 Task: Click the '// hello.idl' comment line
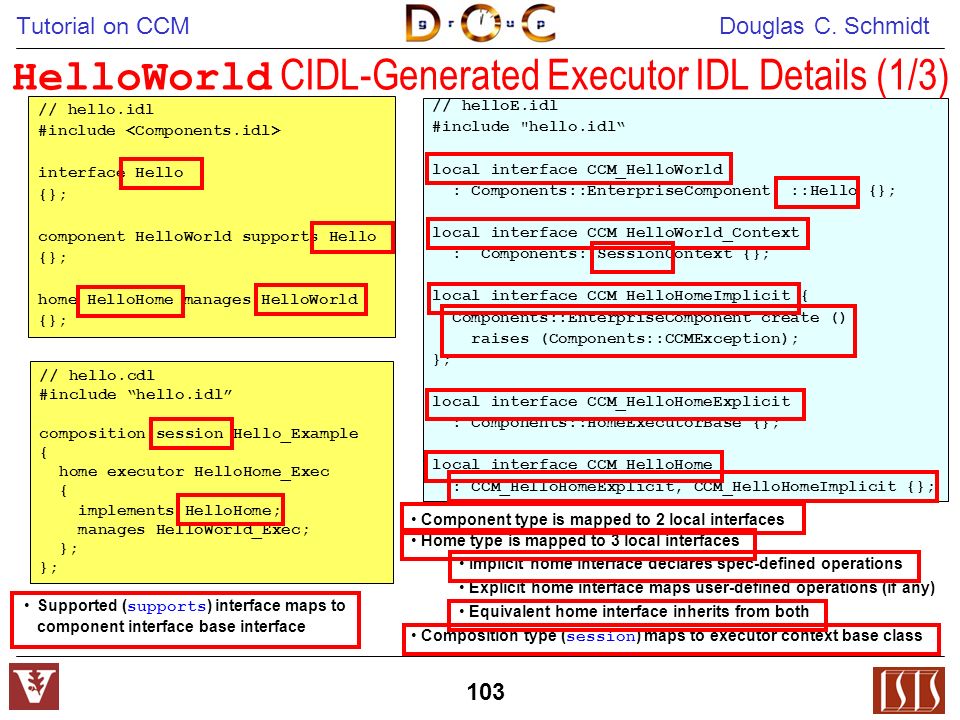[x=96, y=110]
